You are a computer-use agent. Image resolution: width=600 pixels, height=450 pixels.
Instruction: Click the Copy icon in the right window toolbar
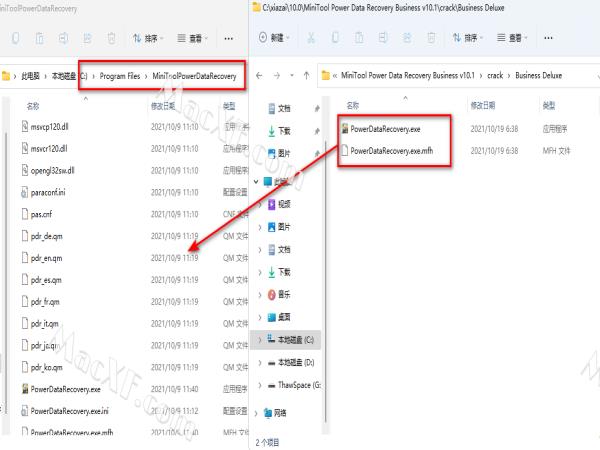(x=335, y=38)
